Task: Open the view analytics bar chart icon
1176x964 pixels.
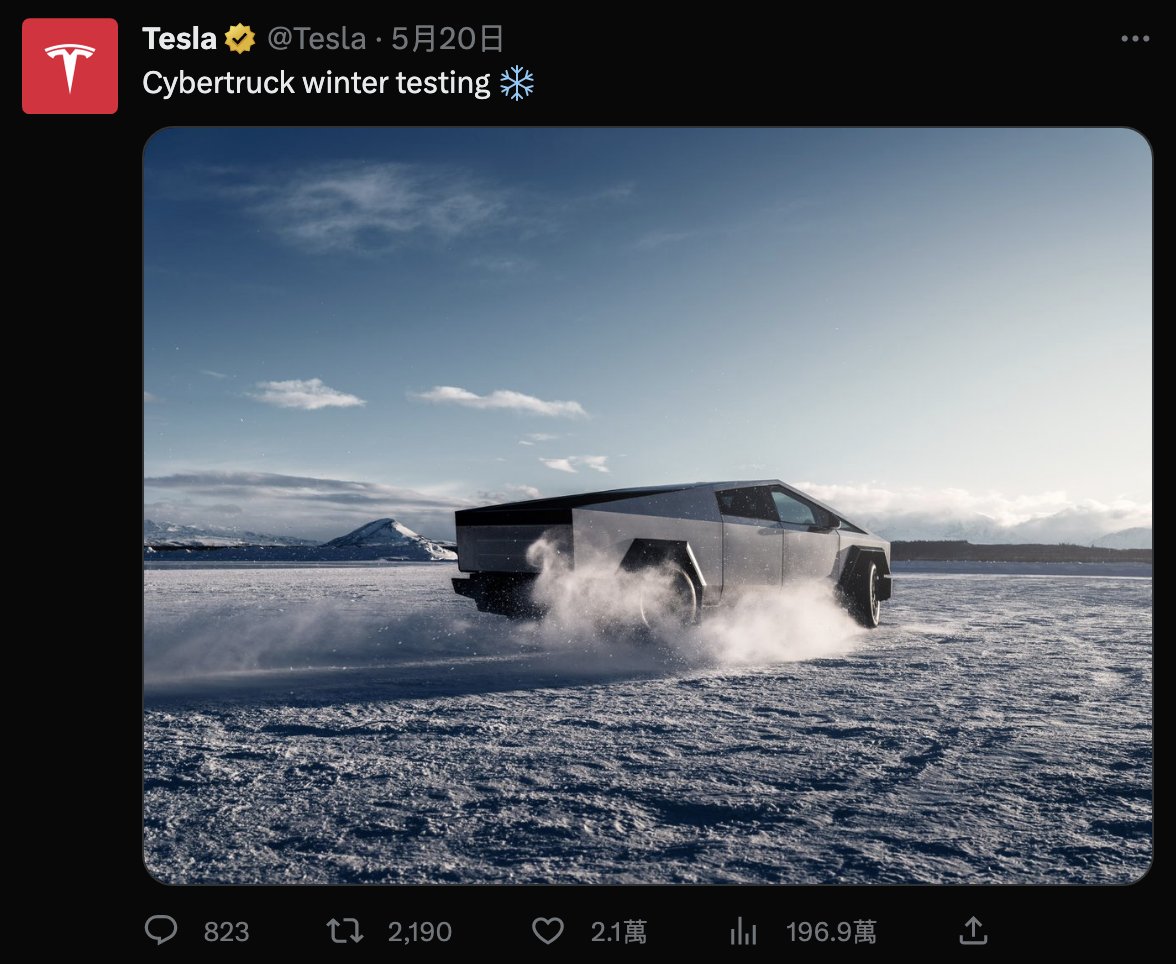Action: coord(743,932)
